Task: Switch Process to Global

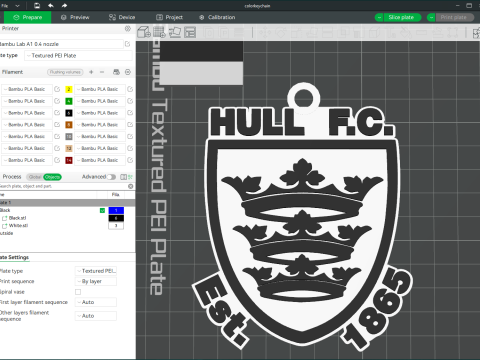Action: [x=35, y=177]
